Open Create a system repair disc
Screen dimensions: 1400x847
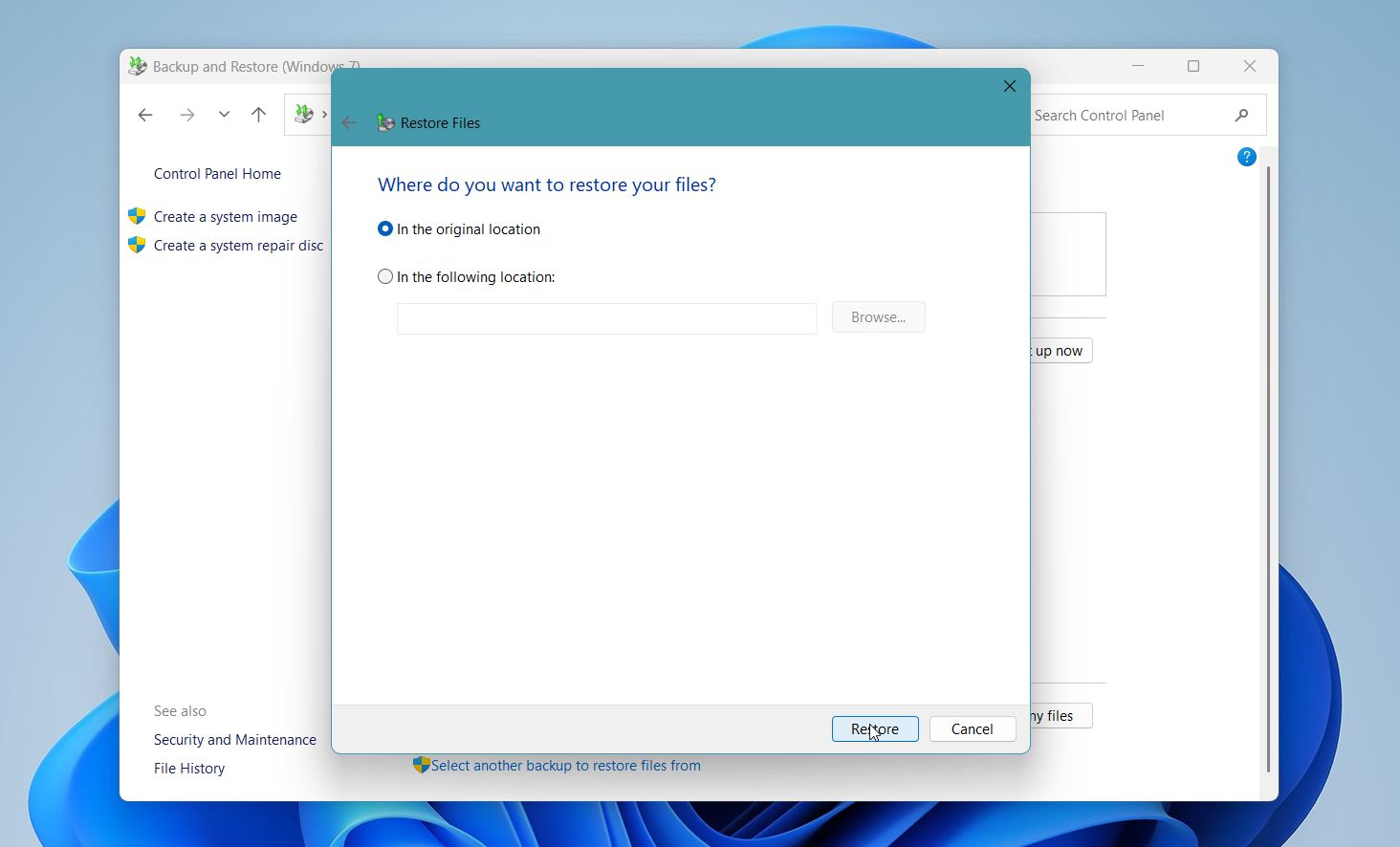[x=238, y=246]
